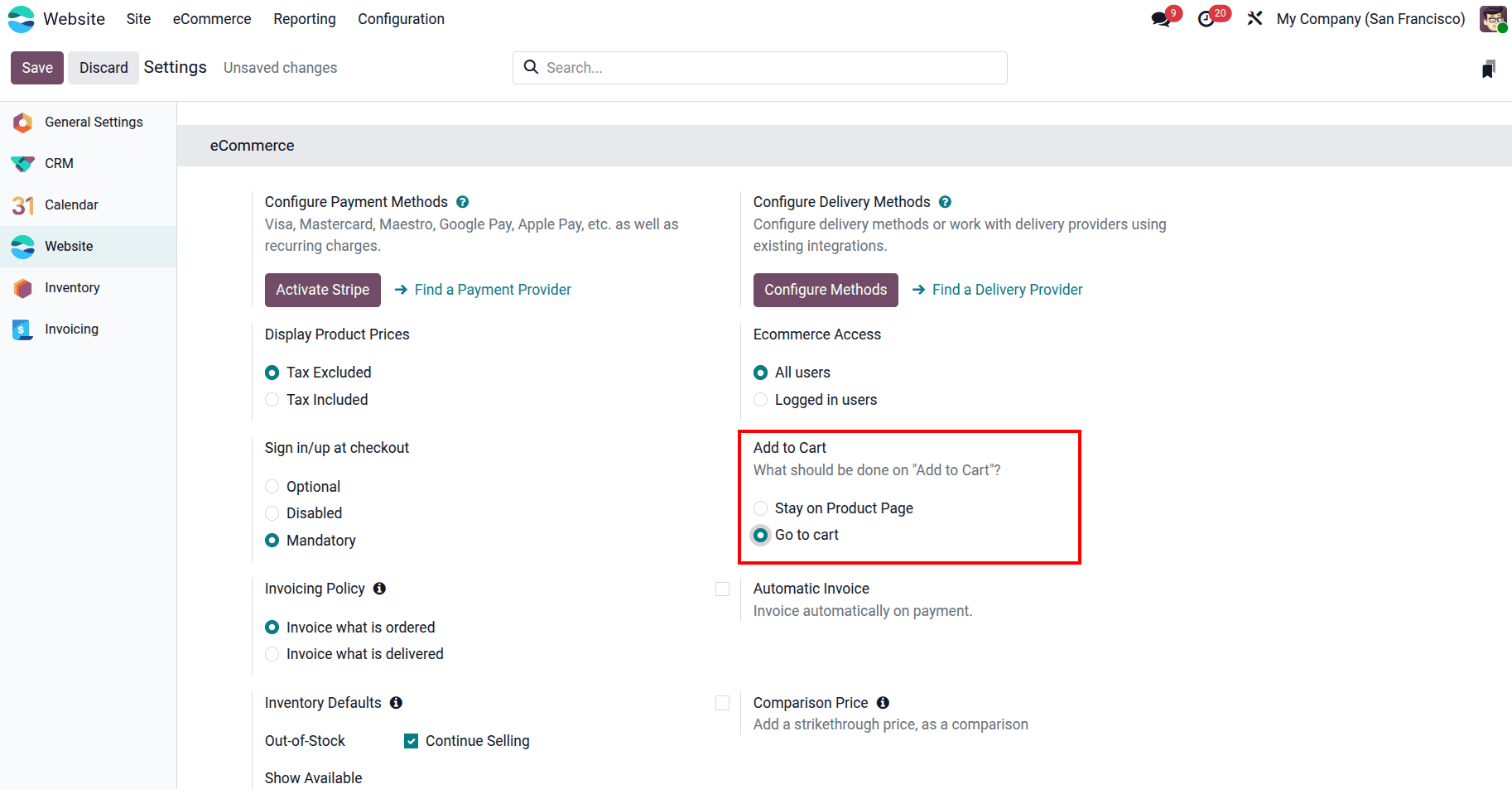Click the Website app logo icon
The image size is (1512, 789).
(x=21, y=19)
